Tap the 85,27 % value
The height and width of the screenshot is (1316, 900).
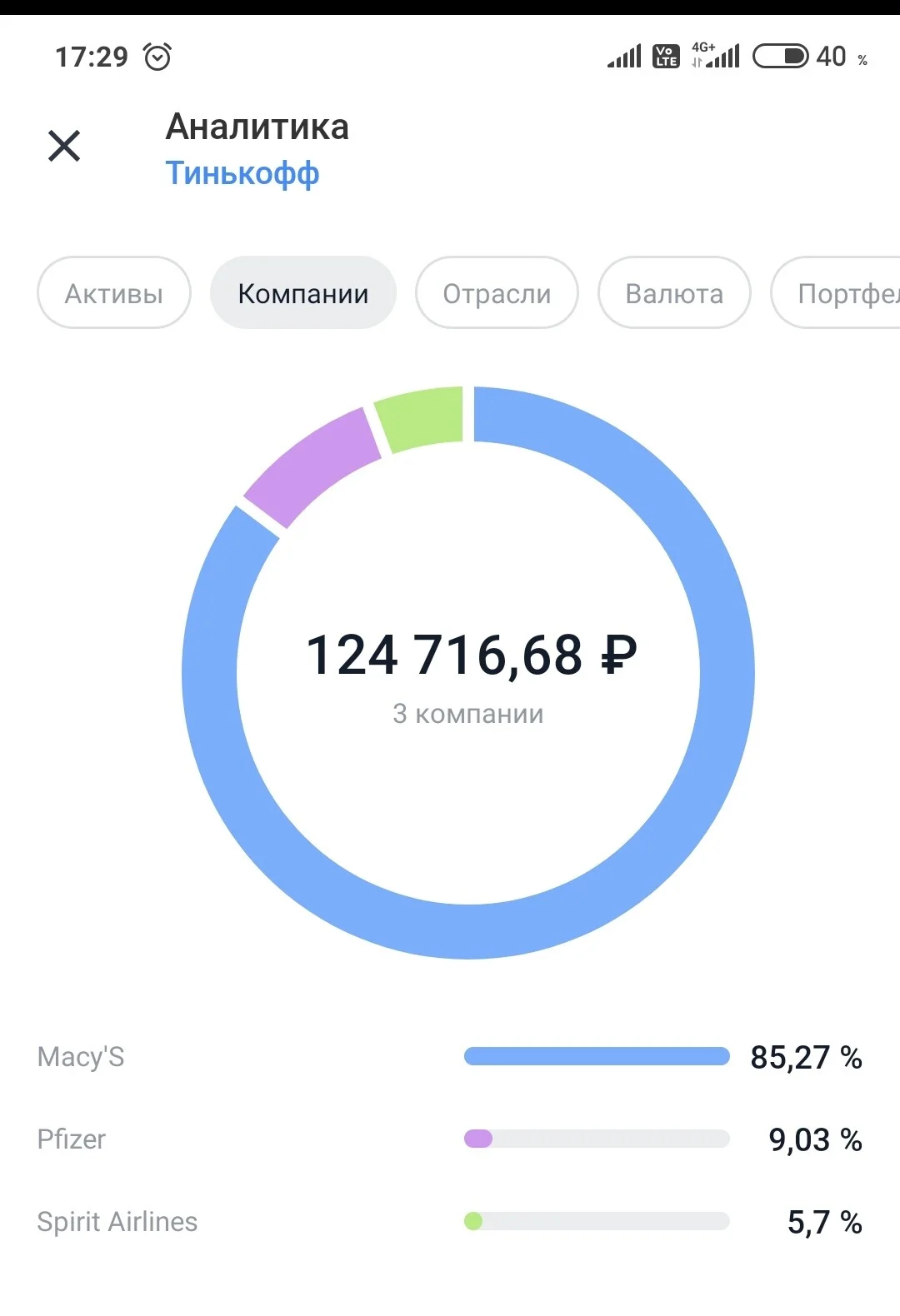click(806, 1058)
